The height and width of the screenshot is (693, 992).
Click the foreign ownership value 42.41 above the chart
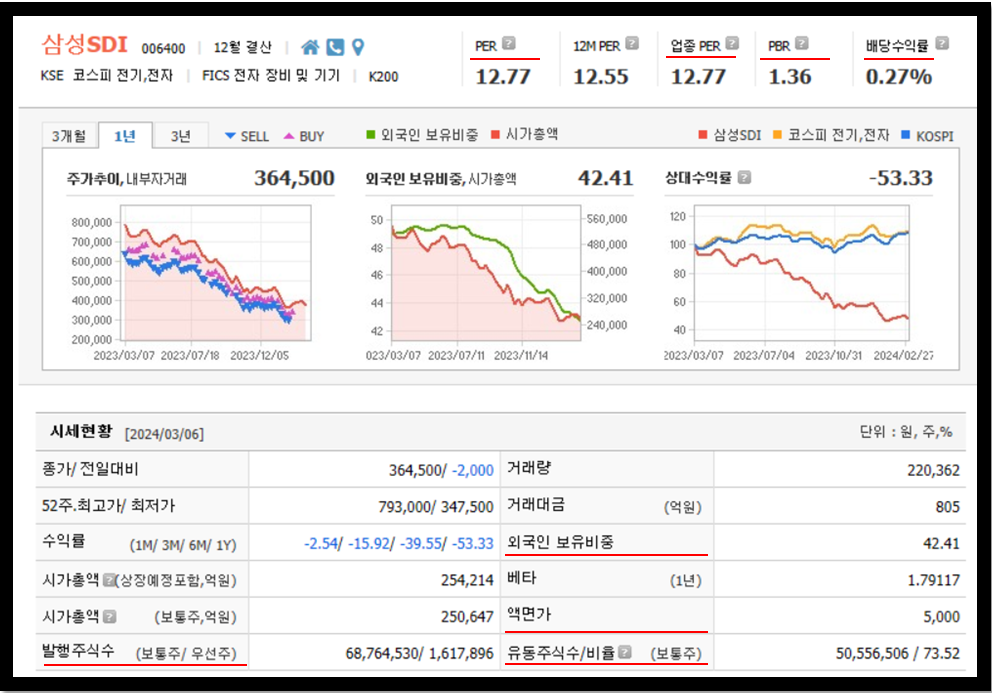605,178
